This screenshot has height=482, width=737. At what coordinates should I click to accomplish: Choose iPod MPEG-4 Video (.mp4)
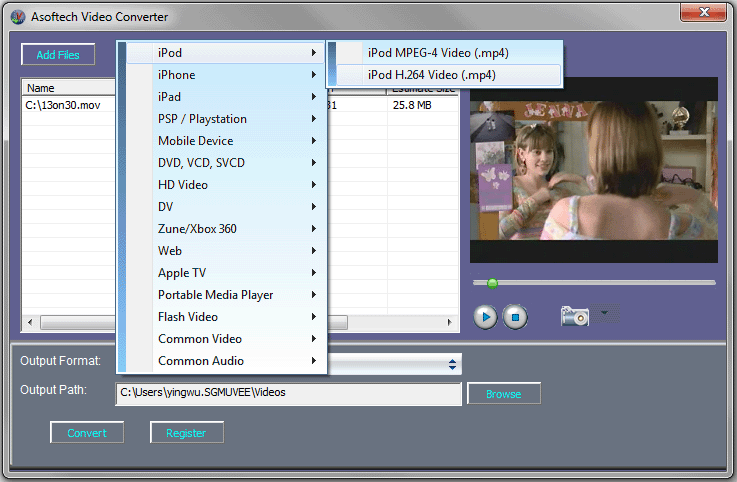click(449, 53)
